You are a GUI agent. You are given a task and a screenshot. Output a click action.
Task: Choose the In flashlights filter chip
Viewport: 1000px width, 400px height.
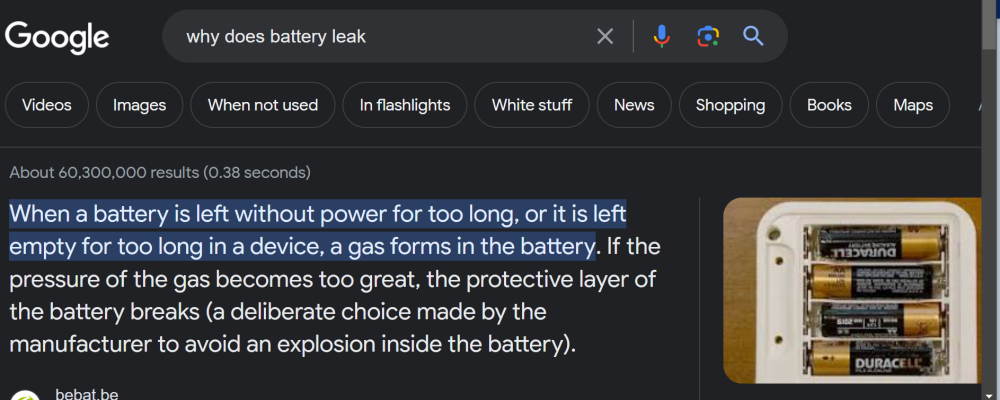click(405, 105)
